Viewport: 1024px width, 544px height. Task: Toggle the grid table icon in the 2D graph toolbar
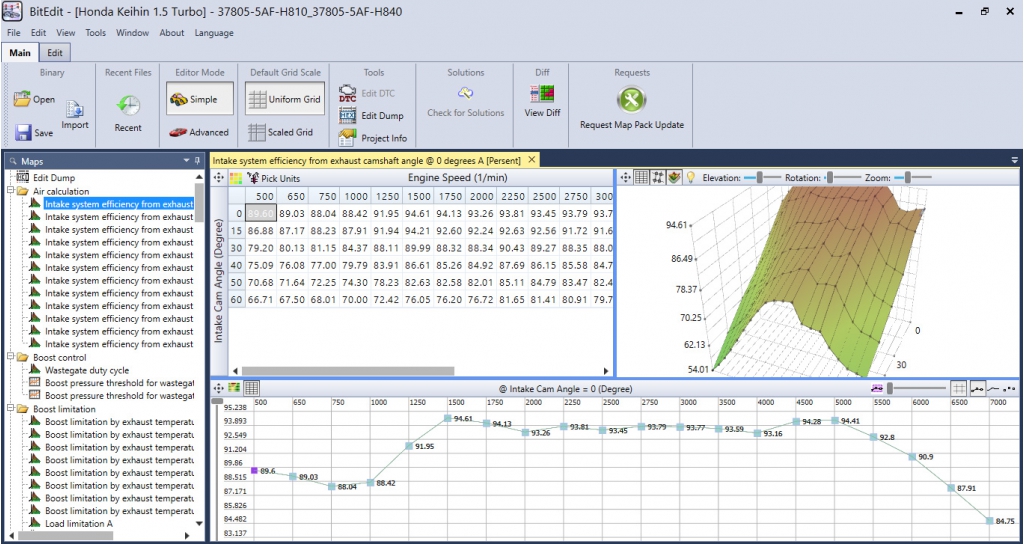pos(252,388)
